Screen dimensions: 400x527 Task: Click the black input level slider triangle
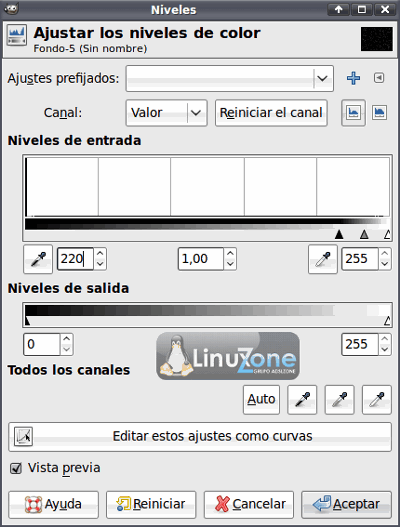tap(339, 234)
